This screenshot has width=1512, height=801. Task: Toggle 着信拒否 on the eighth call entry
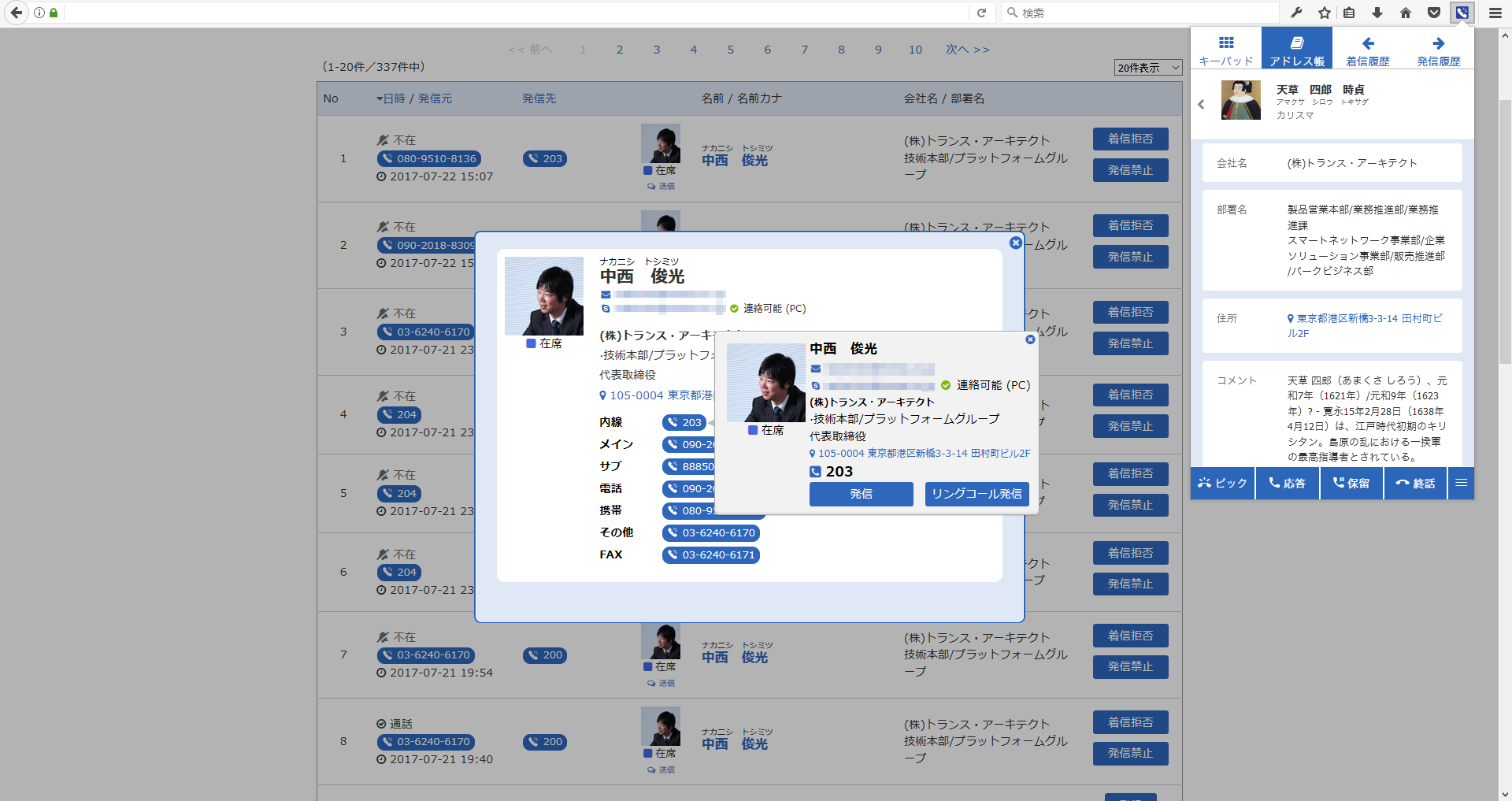point(1130,721)
